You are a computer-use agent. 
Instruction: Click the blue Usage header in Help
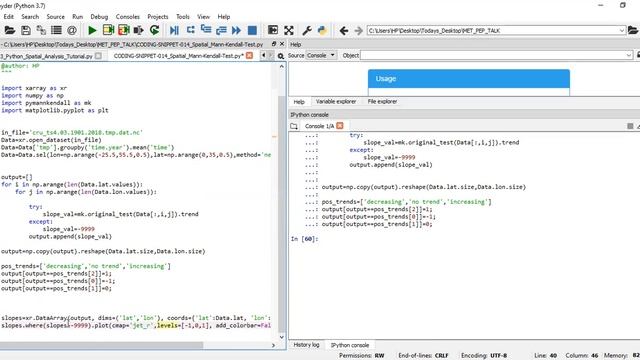point(469,78)
